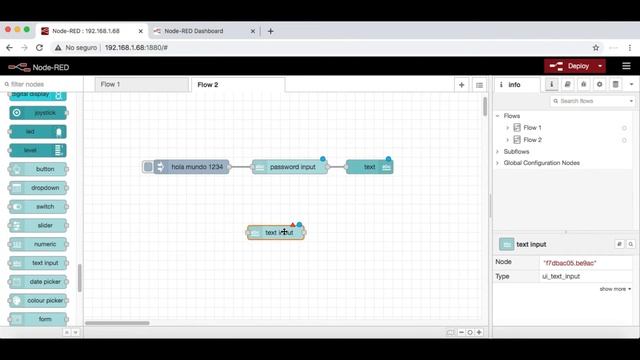Add a new flow with plus icon
This screenshot has width=640, height=360.
[462, 85]
